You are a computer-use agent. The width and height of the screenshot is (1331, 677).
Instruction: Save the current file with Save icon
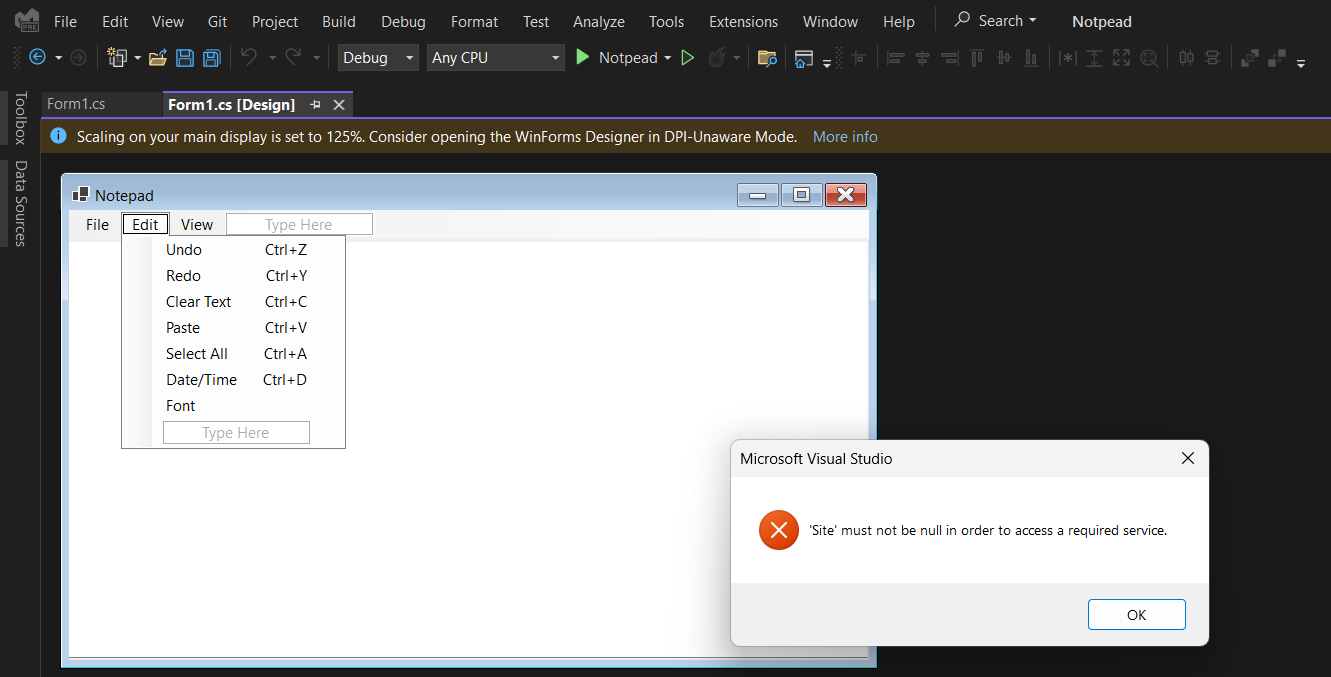(x=185, y=58)
